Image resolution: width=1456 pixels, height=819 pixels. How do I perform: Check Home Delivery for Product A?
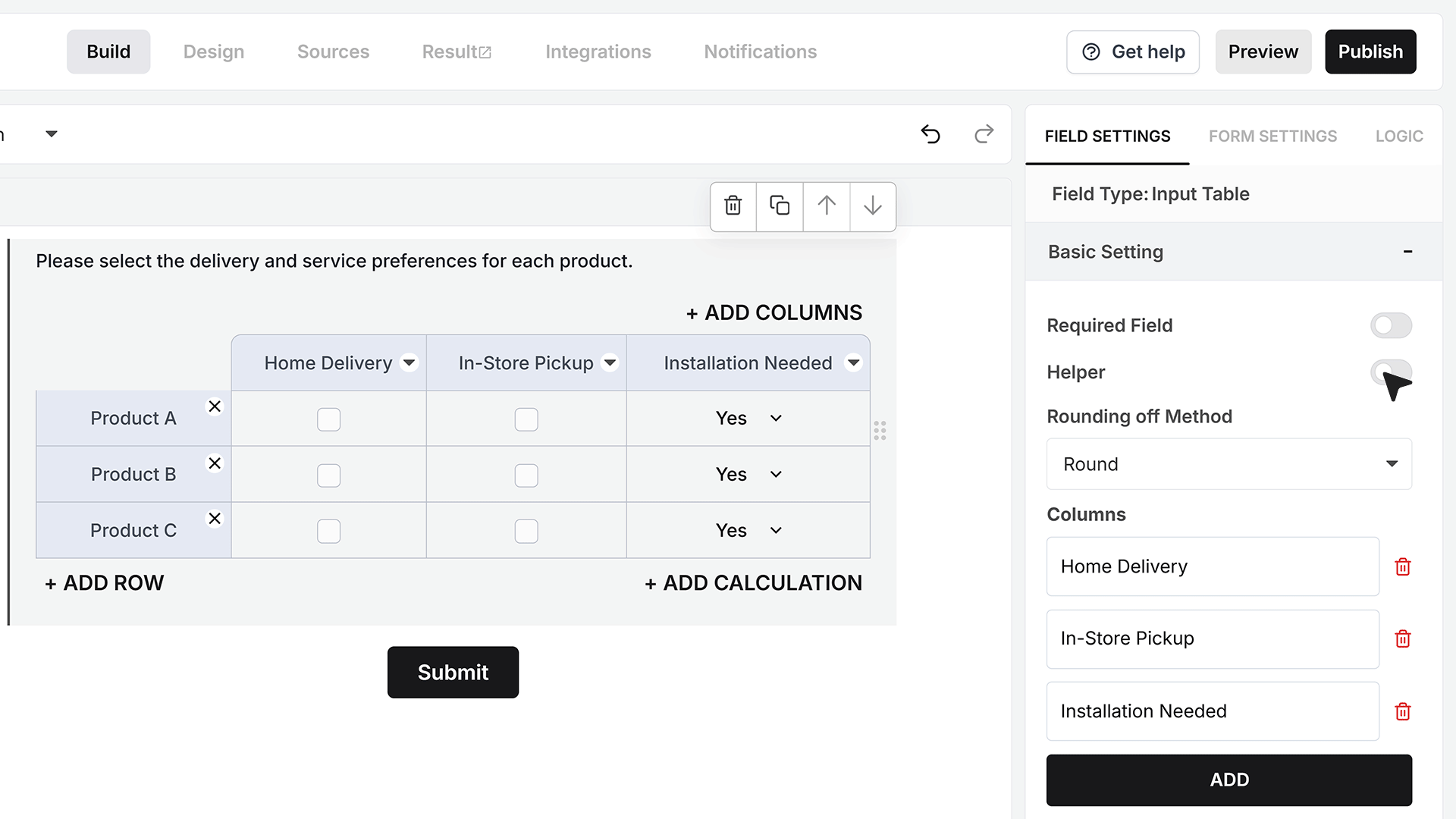click(328, 419)
